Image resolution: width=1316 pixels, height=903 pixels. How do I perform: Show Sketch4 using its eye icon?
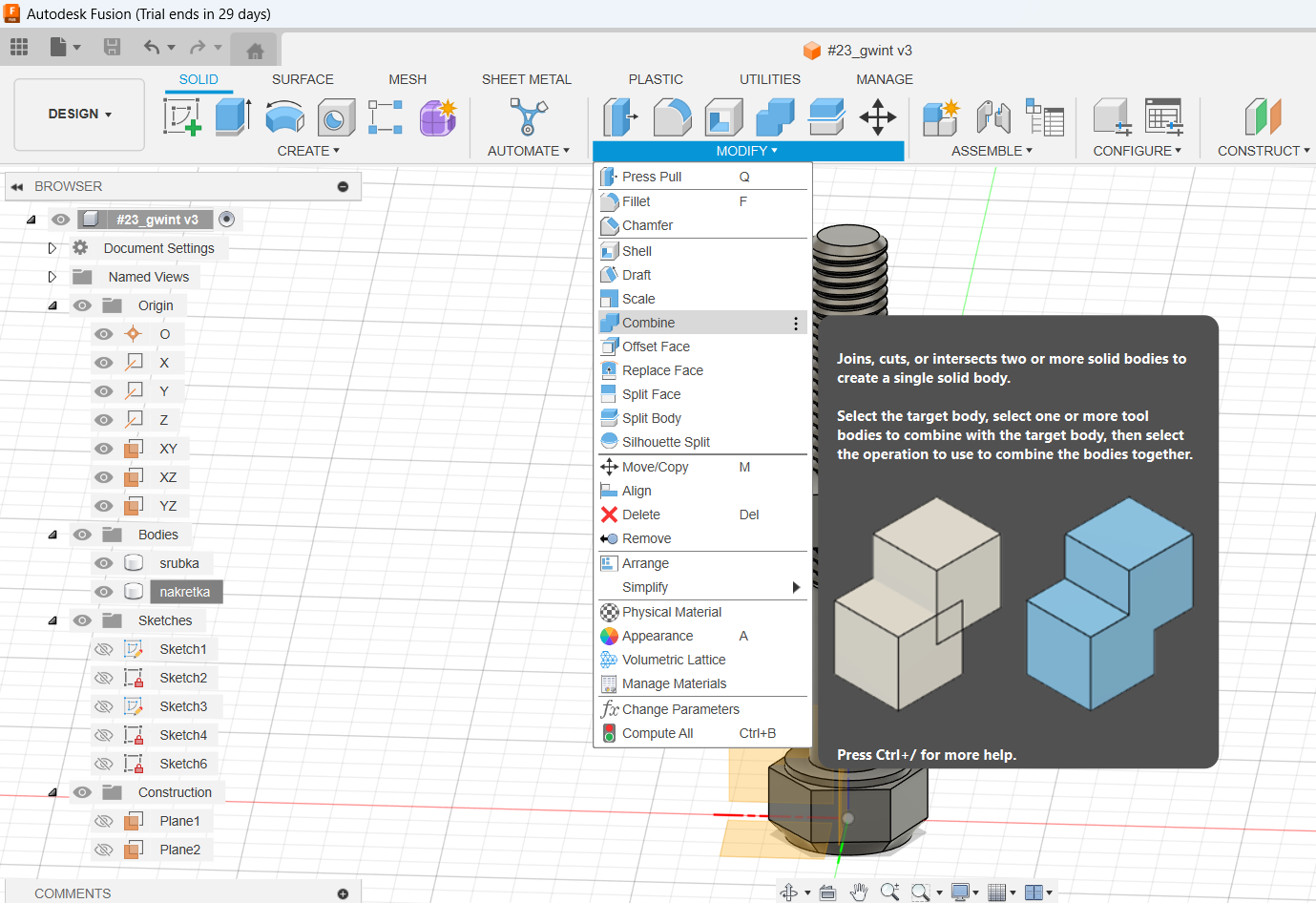[x=103, y=735]
